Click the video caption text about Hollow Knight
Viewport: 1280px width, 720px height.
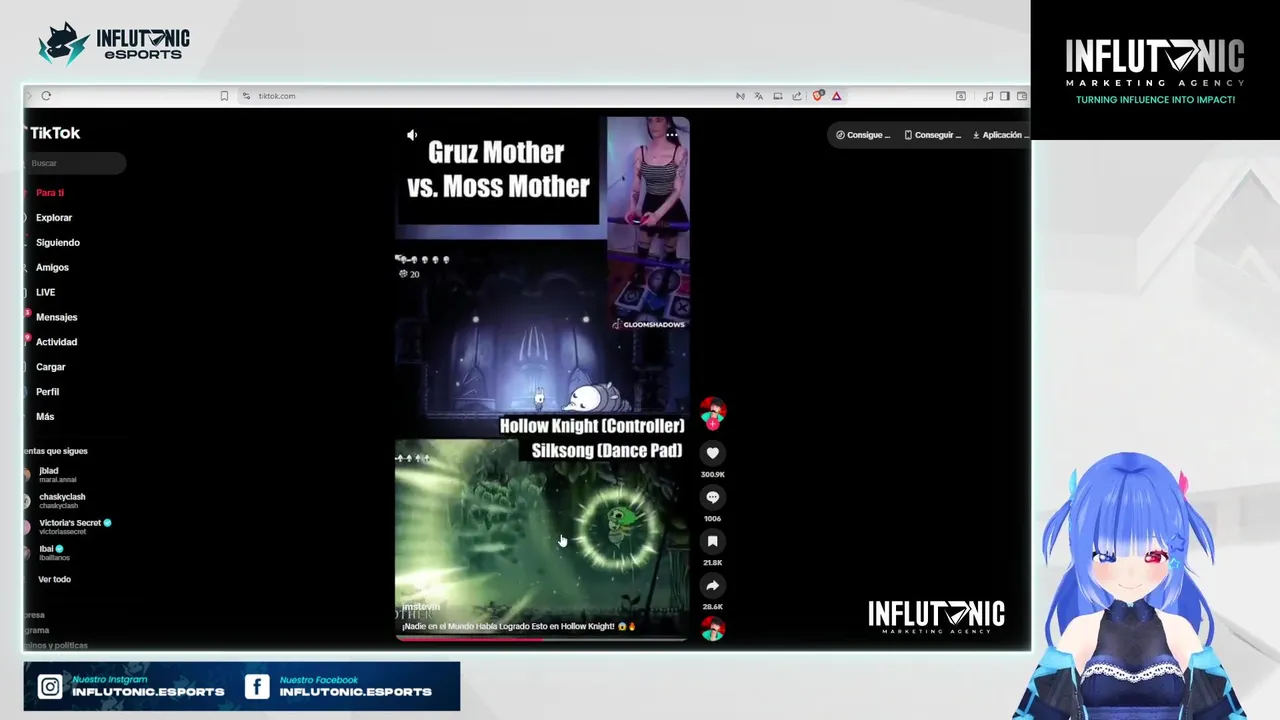pyautogui.click(x=518, y=626)
